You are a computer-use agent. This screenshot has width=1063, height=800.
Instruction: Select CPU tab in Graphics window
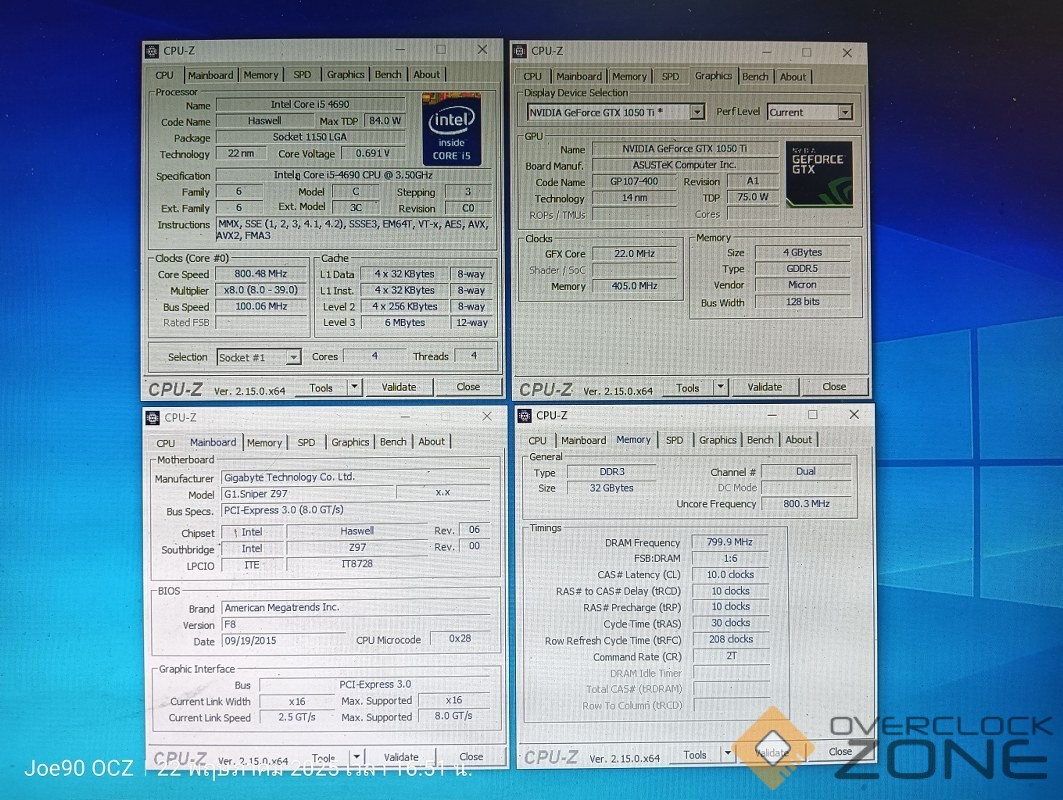pyautogui.click(x=533, y=77)
